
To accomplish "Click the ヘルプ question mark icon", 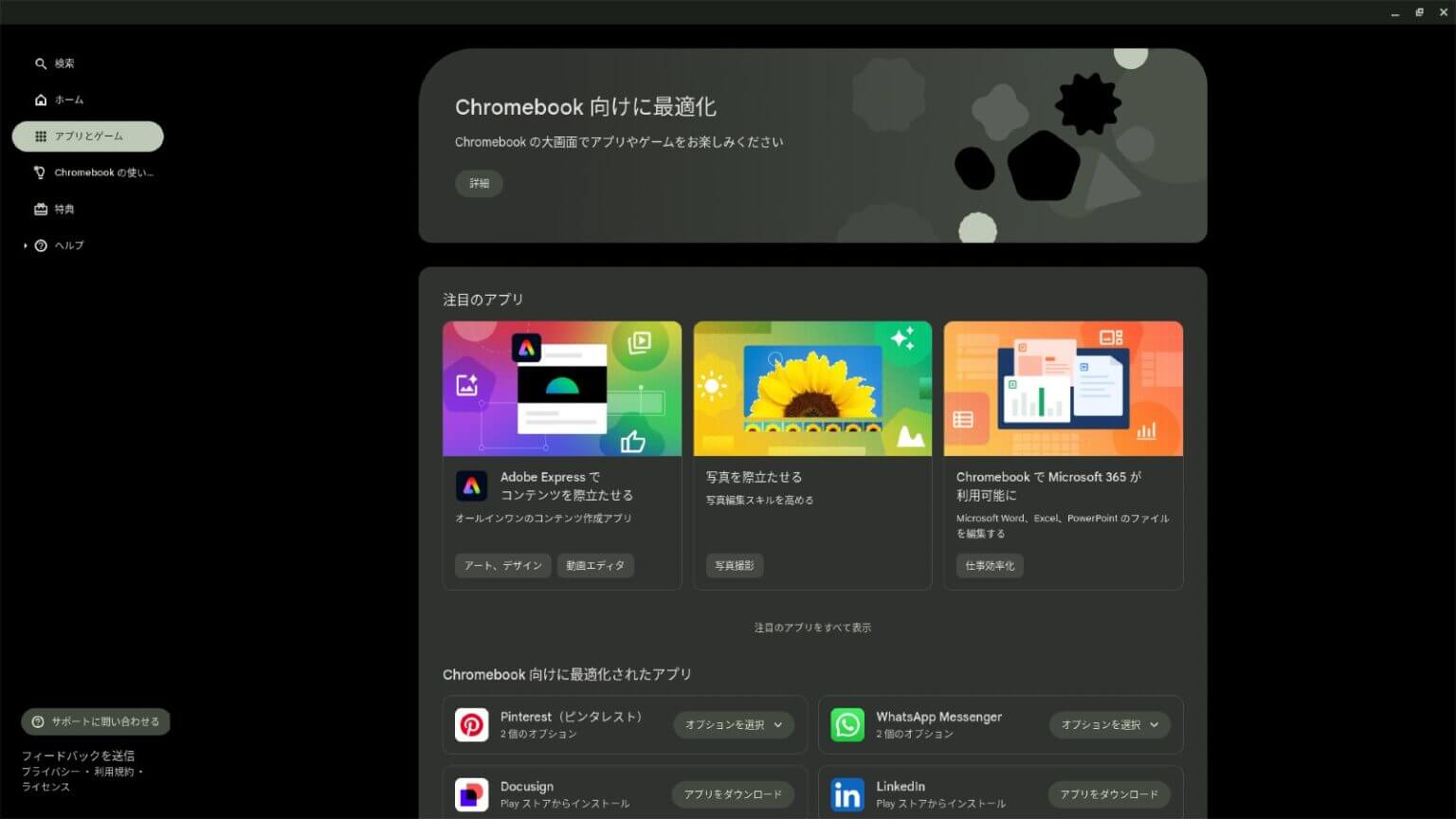I will click(41, 245).
